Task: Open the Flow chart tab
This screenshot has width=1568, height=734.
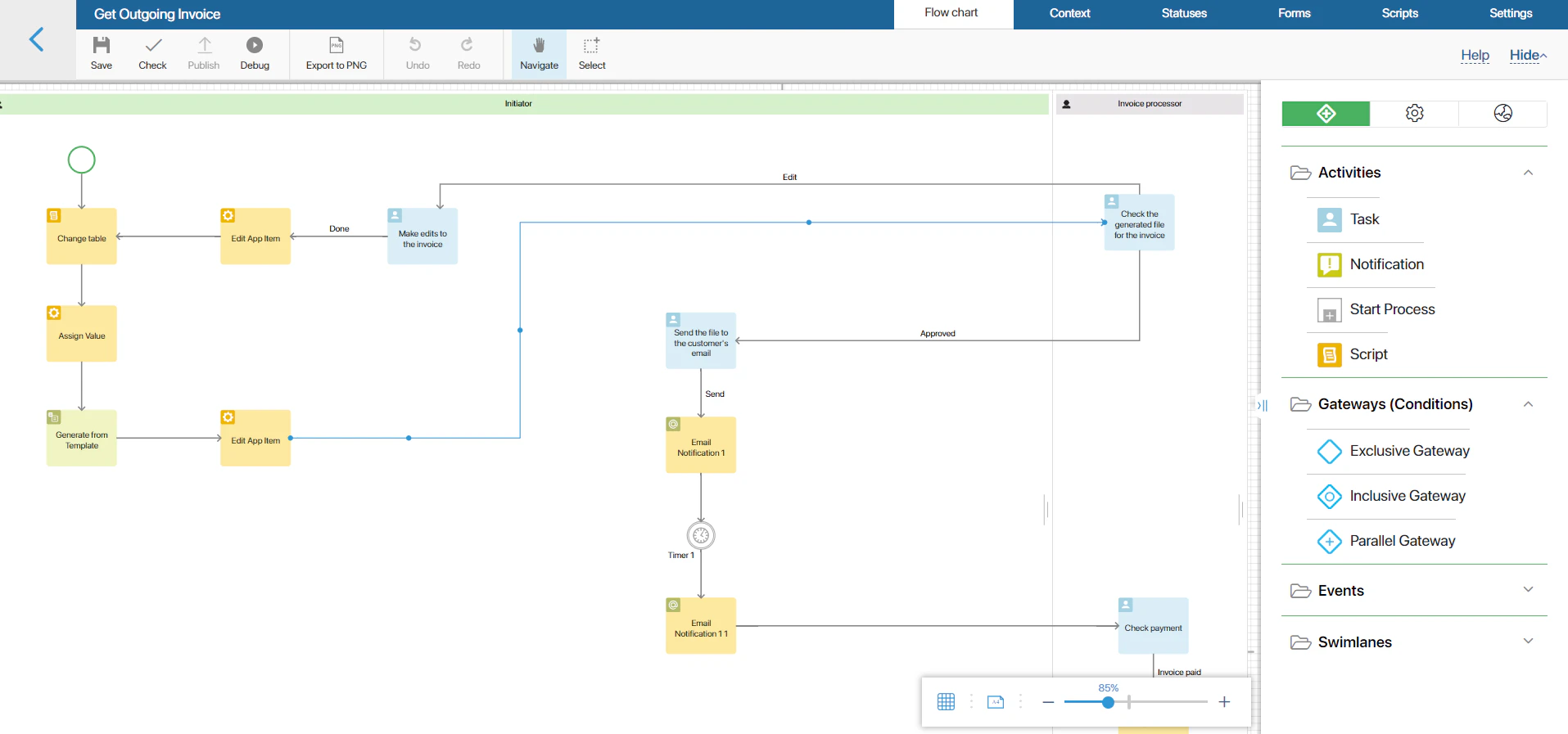Action: click(951, 13)
